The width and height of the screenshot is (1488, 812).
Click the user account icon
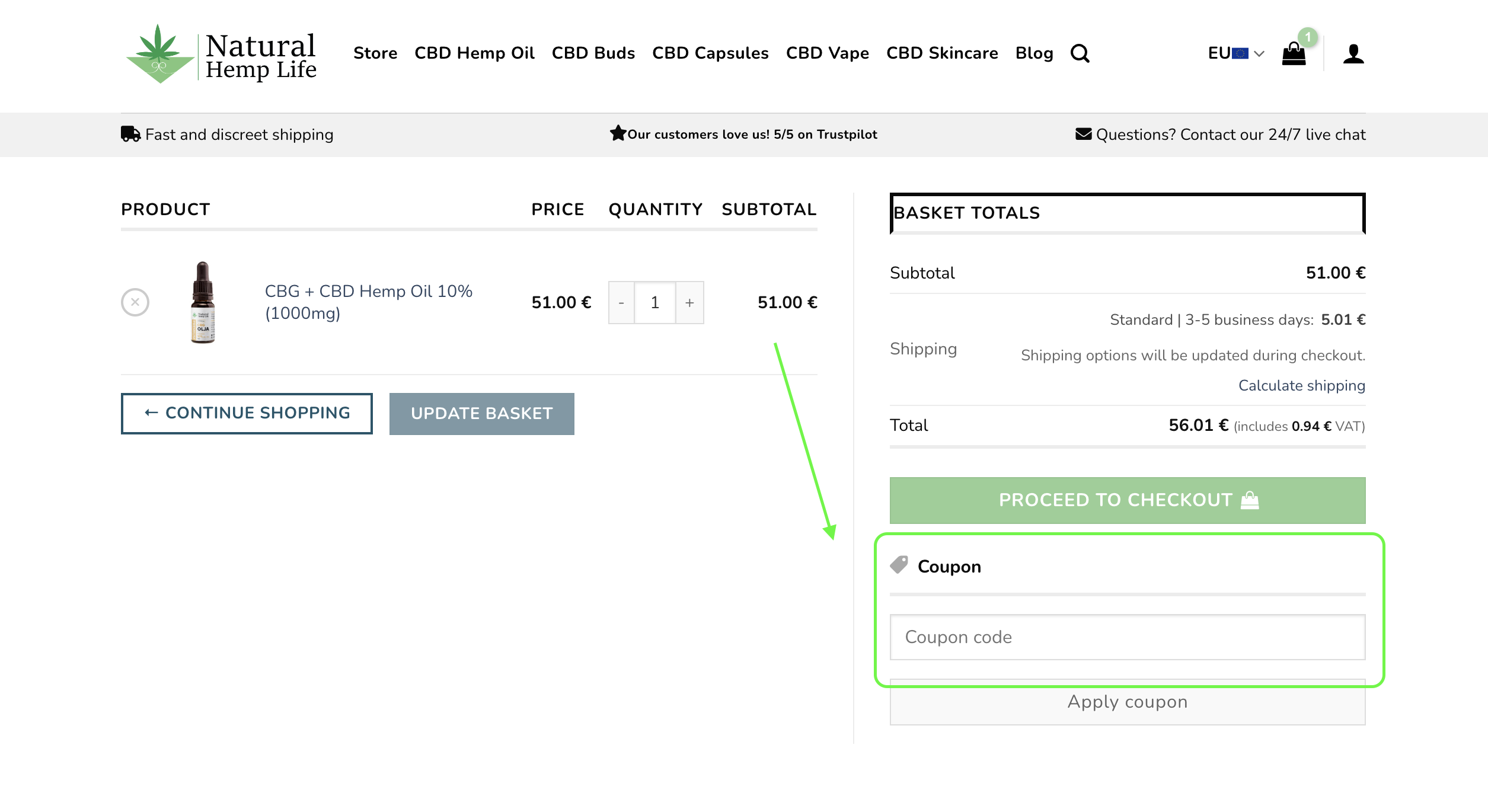click(x=1354, y=54)
